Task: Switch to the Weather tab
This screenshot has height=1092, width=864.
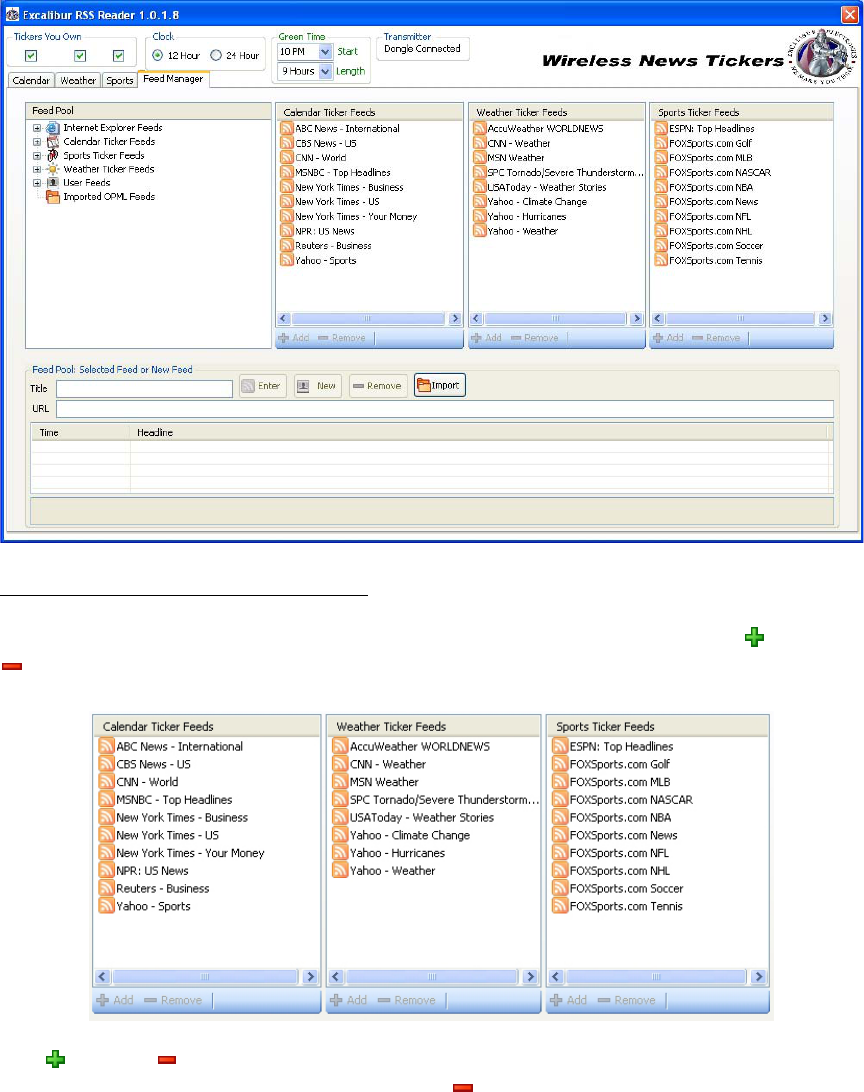Action: [78, 80]
